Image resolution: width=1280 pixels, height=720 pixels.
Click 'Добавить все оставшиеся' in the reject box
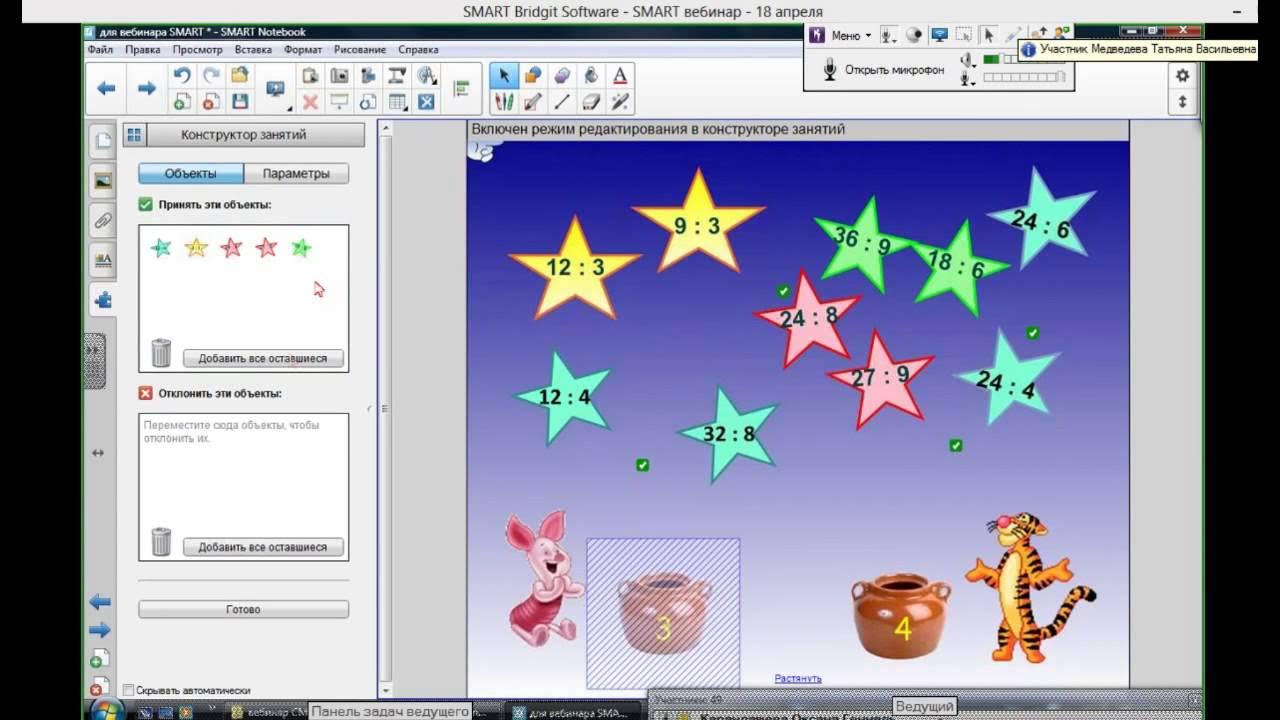(262, 547)
